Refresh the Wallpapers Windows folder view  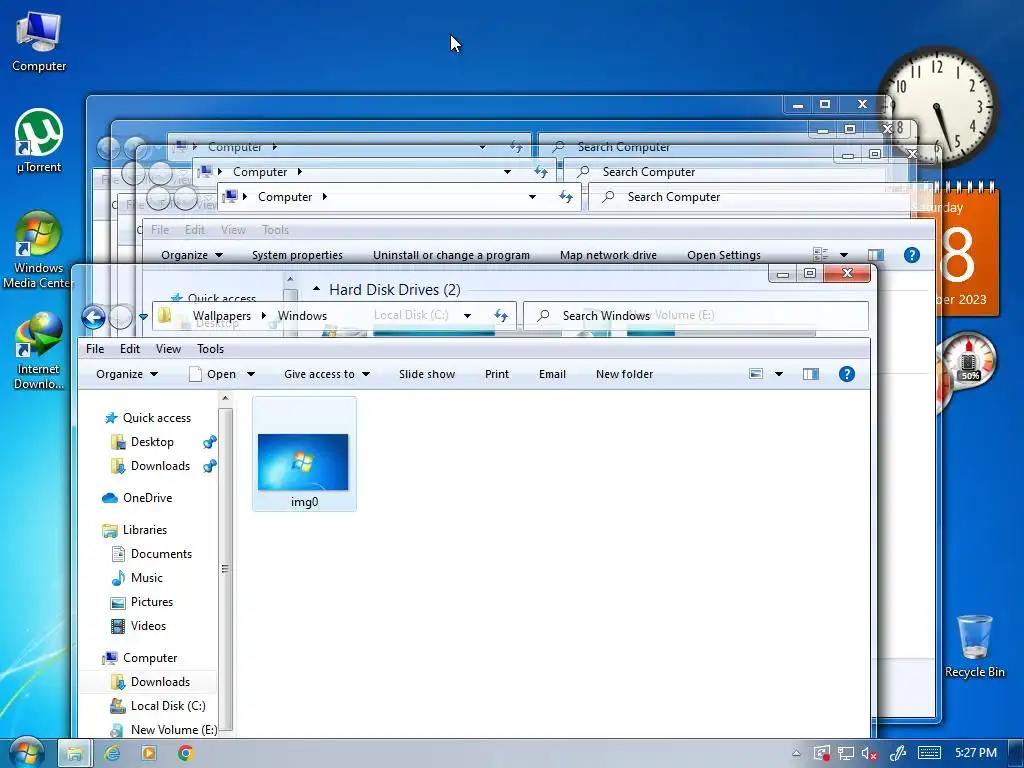[501, 315]
